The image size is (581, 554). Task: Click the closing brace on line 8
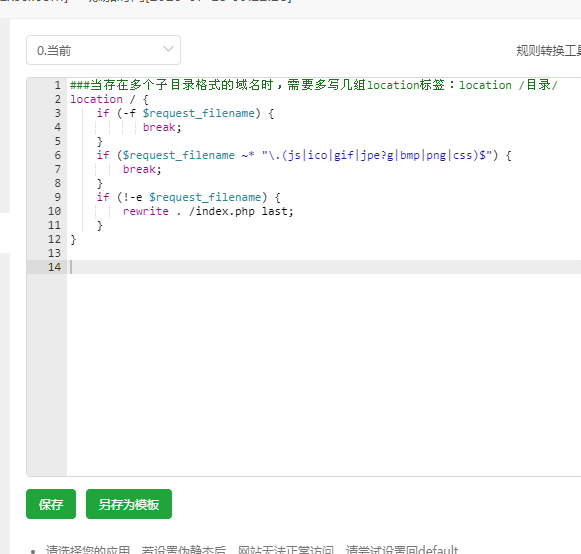click(x=99, y=183)
